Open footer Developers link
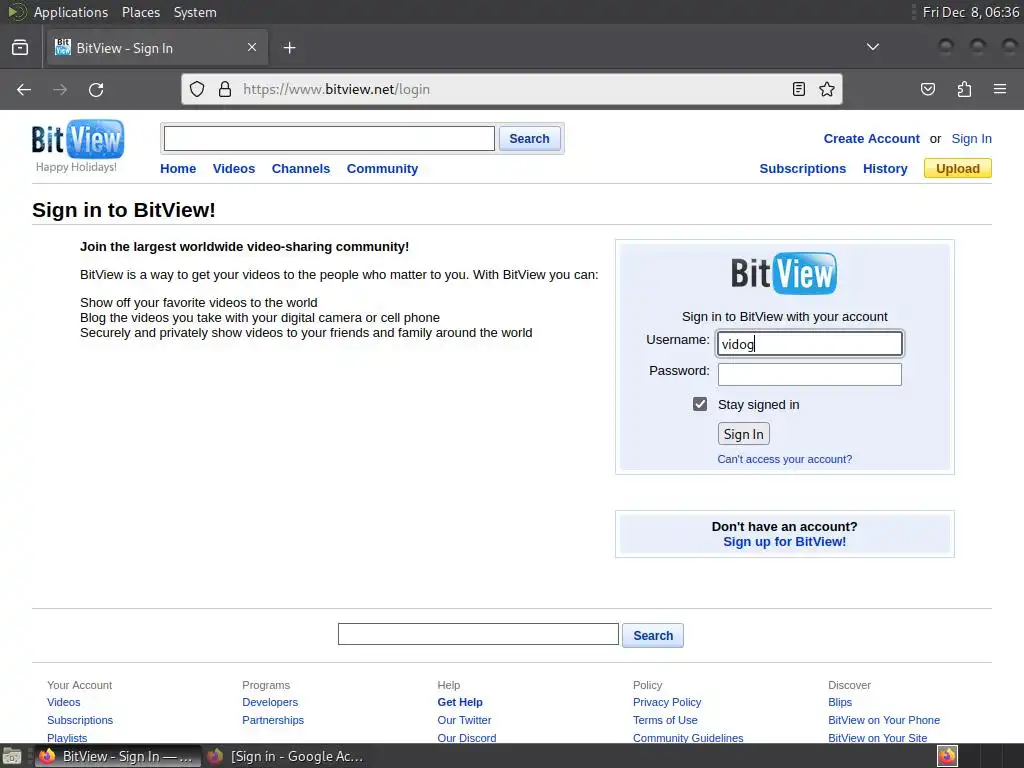Viewport: 1024px width, 768px height. [270, 702]
